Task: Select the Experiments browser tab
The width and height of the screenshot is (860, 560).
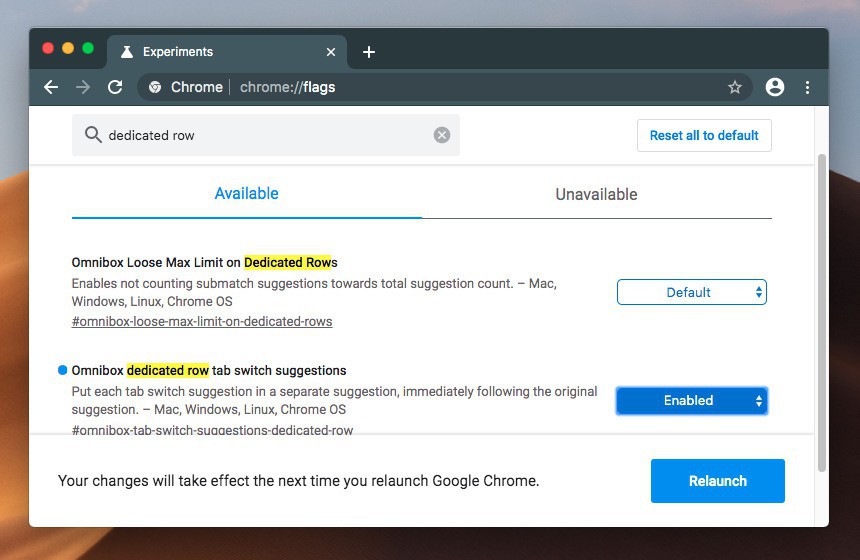Action: pos(227,52)
